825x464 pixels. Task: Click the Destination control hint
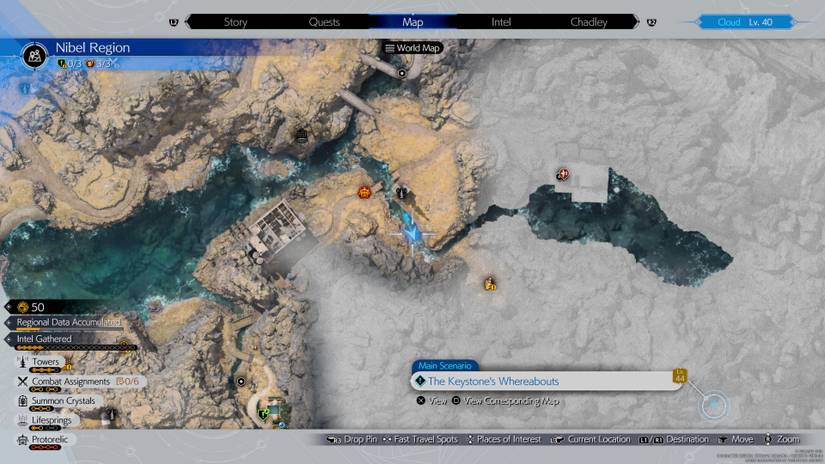(674, 439)
